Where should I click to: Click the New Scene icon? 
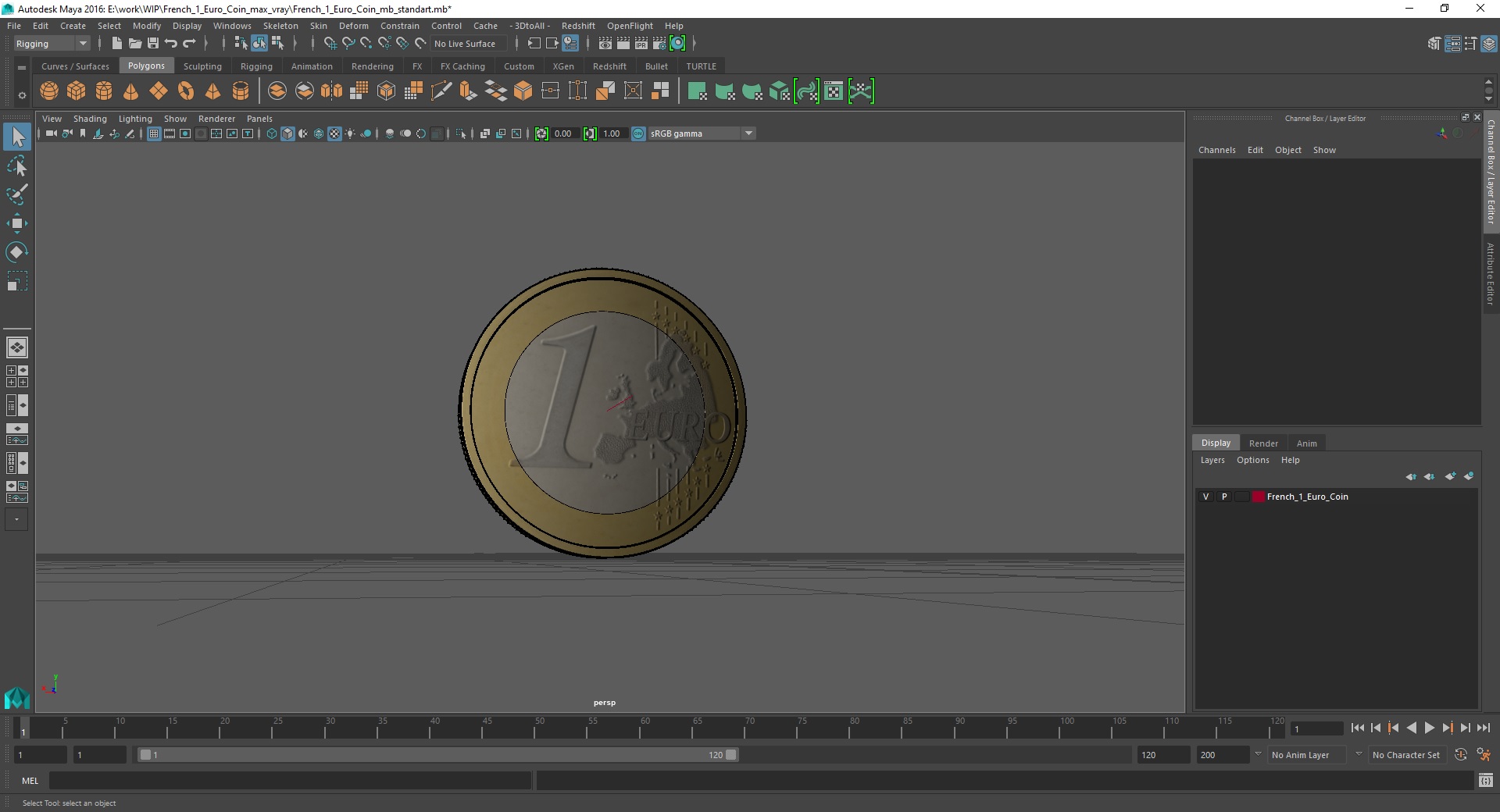click(x=116, y=44)
